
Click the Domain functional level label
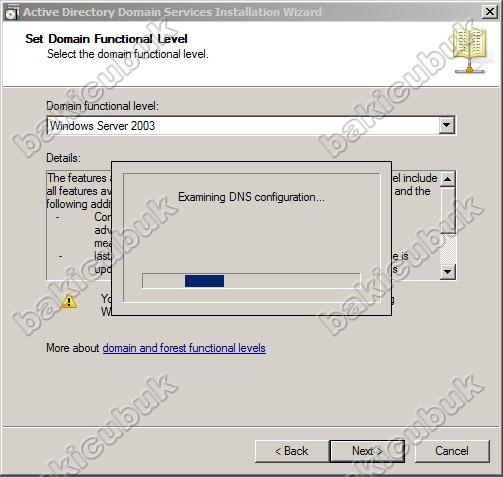[x=103, y=106]
